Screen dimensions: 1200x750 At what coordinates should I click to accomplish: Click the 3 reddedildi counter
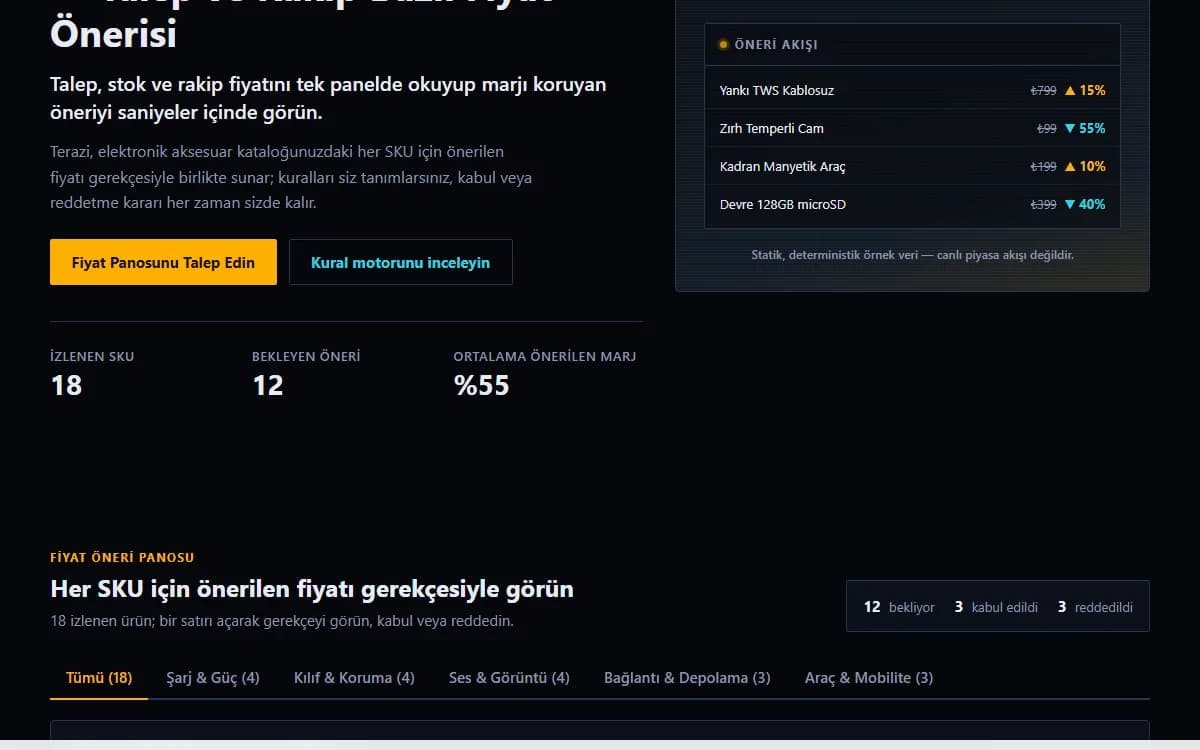pyautogui.click(x=1095, y=607)
